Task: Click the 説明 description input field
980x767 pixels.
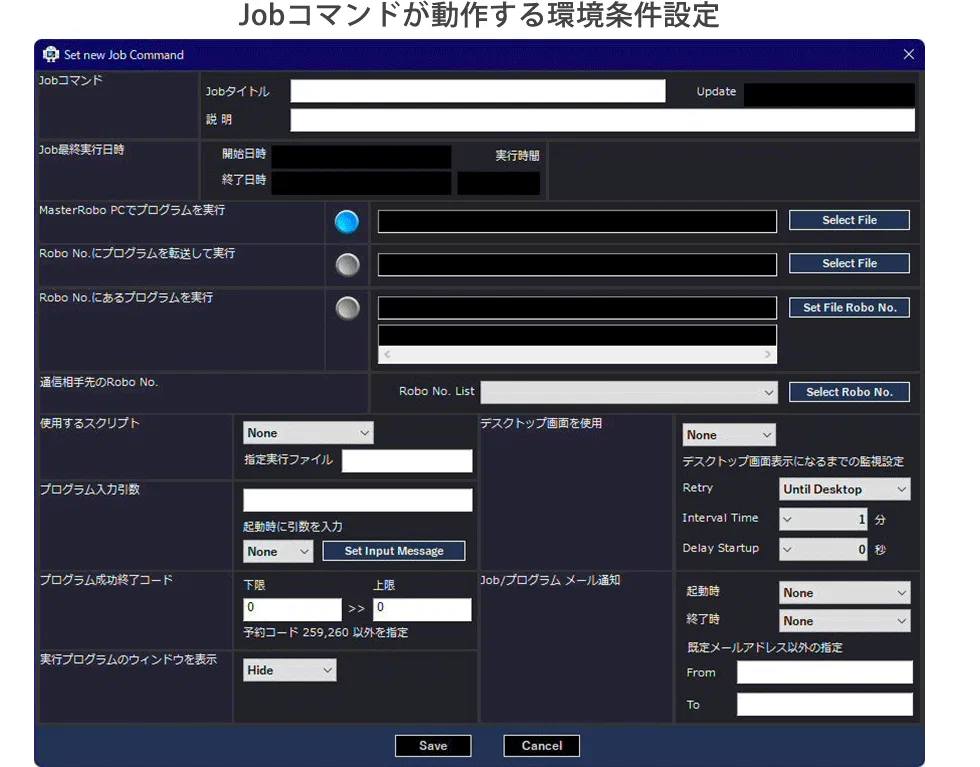Action: pyautogui.click(x=602, y=120)
